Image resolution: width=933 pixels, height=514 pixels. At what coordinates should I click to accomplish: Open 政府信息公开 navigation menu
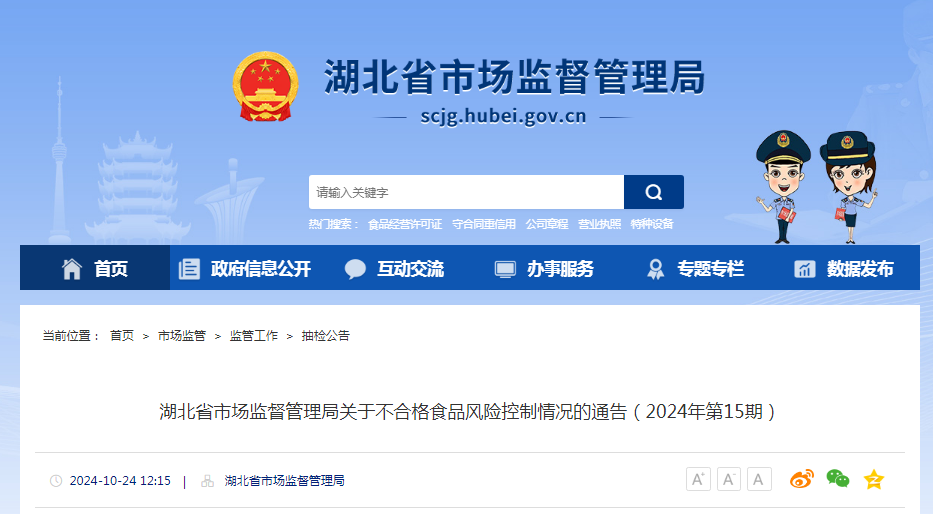(x=245, y=268)
